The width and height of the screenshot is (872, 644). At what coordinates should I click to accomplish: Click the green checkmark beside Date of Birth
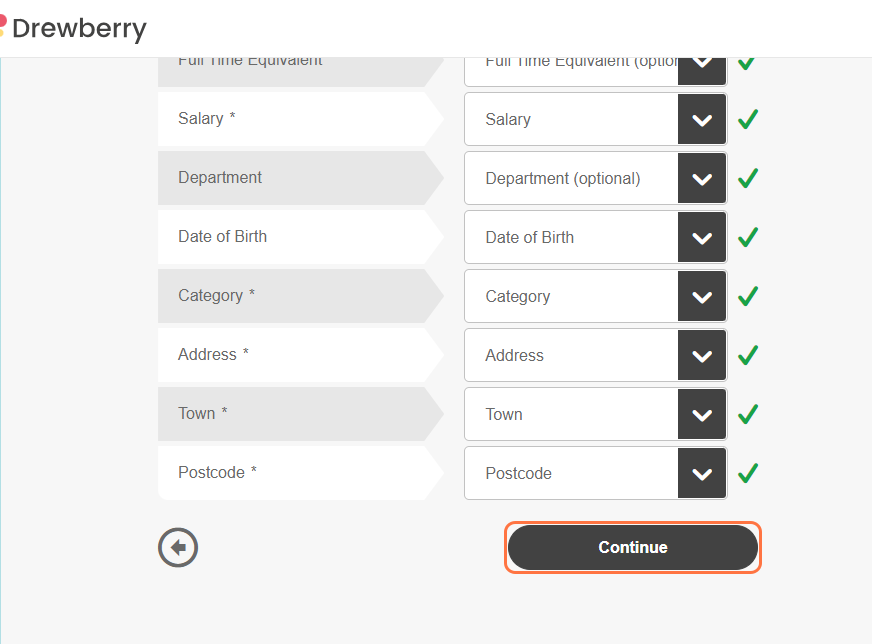[747, 237]
